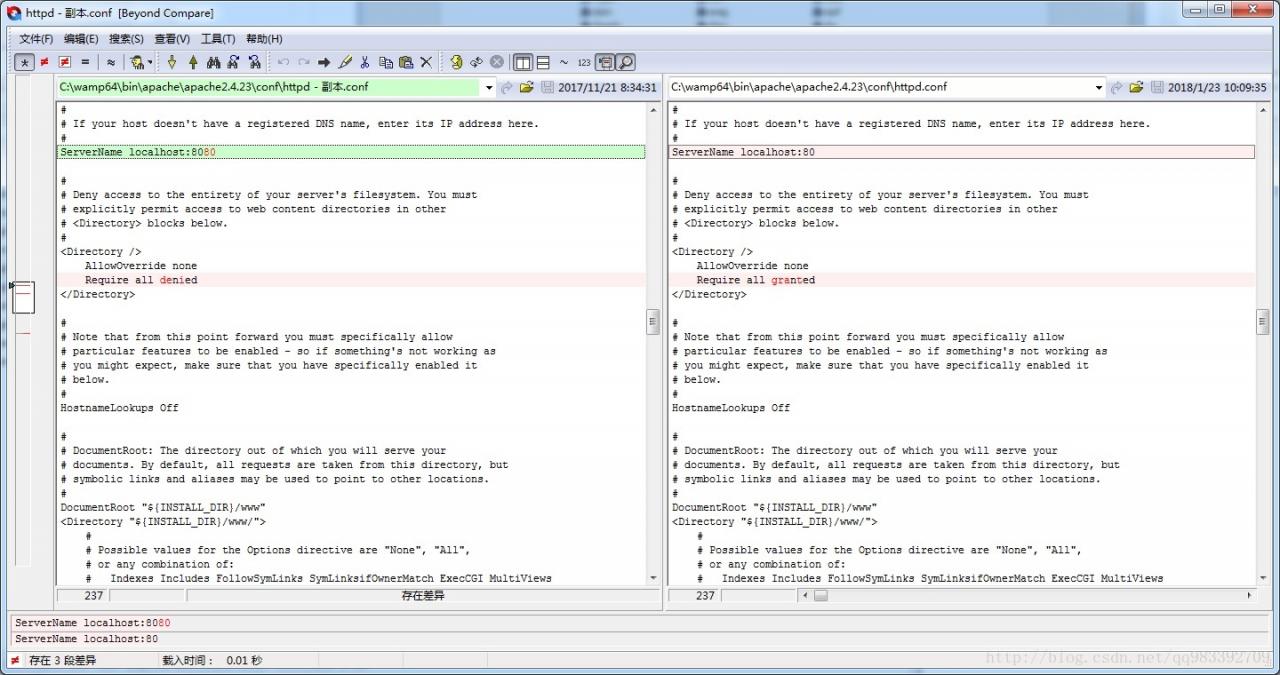Switch to side-by-side layout

point(522,62)
